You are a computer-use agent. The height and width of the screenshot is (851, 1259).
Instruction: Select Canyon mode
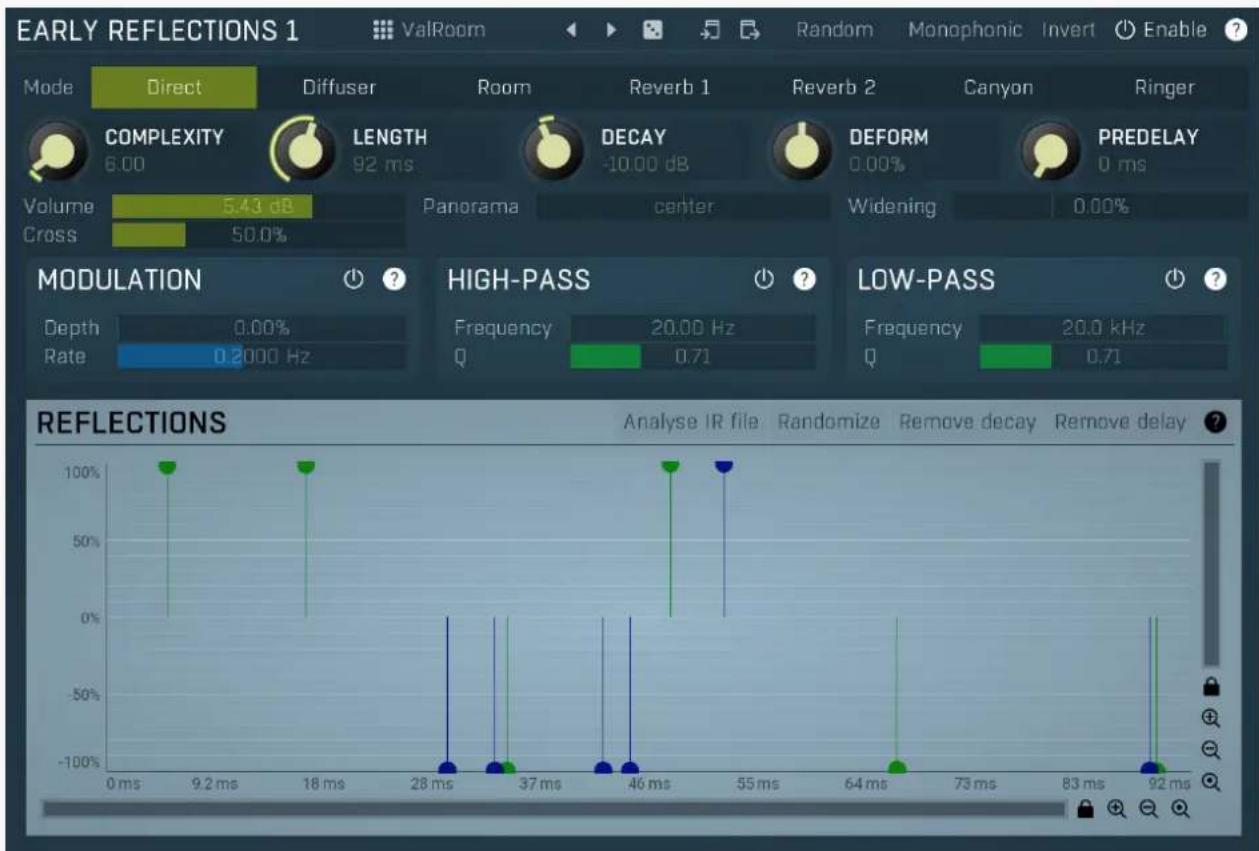pyautogui.click(x=998, y=87)
